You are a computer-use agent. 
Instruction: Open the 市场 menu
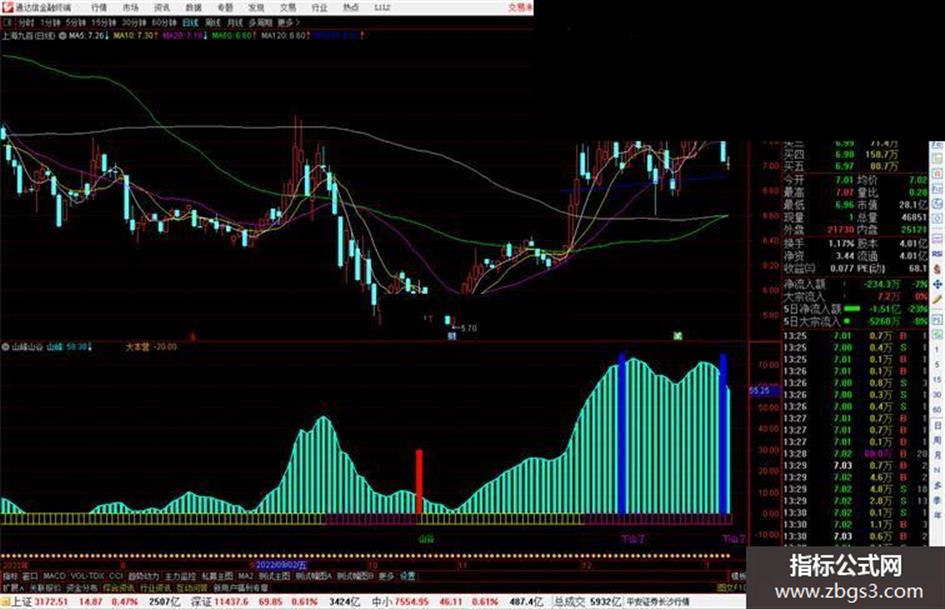(x=130, y=7)
